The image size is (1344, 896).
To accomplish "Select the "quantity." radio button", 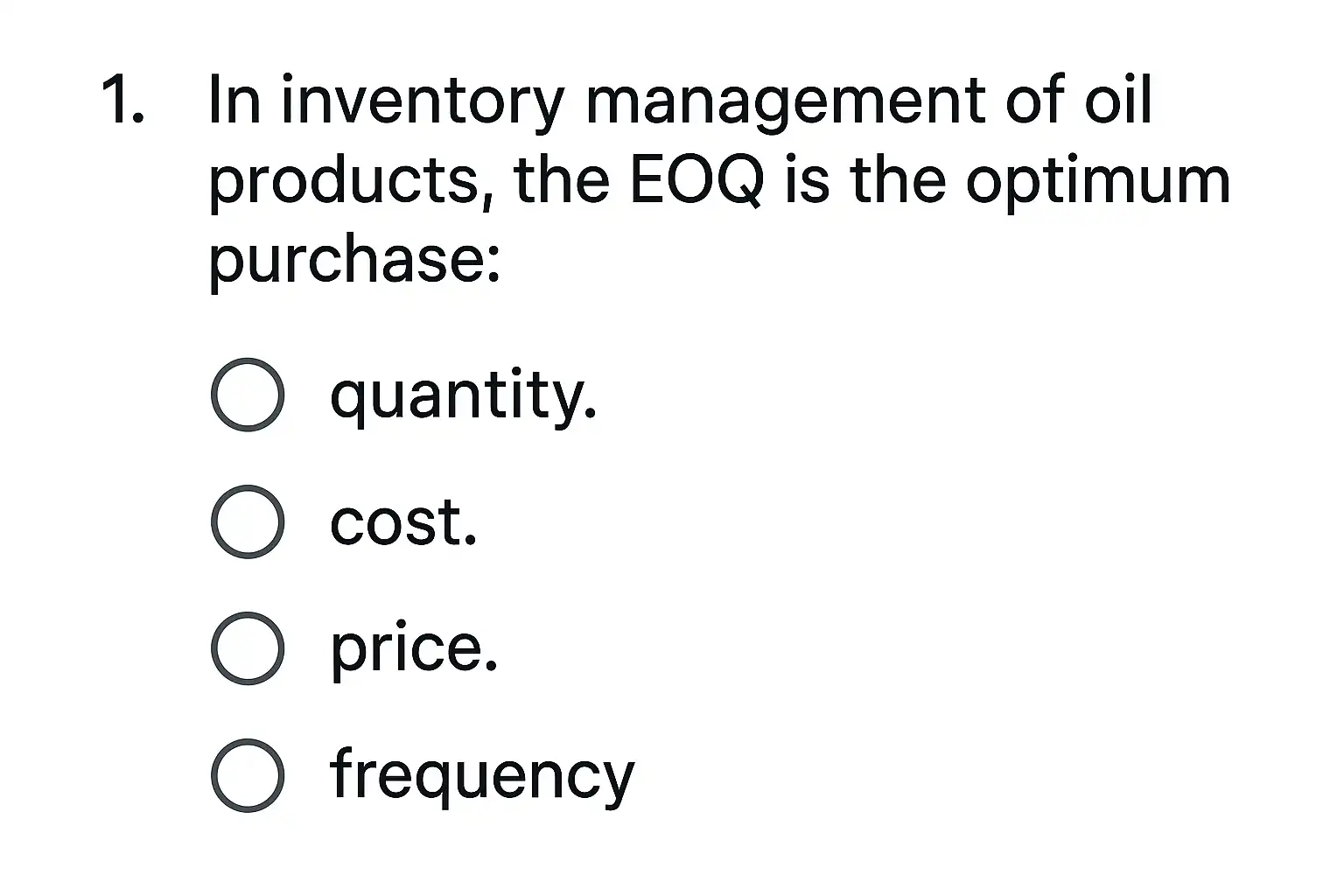I will click(x=248, y=395).
